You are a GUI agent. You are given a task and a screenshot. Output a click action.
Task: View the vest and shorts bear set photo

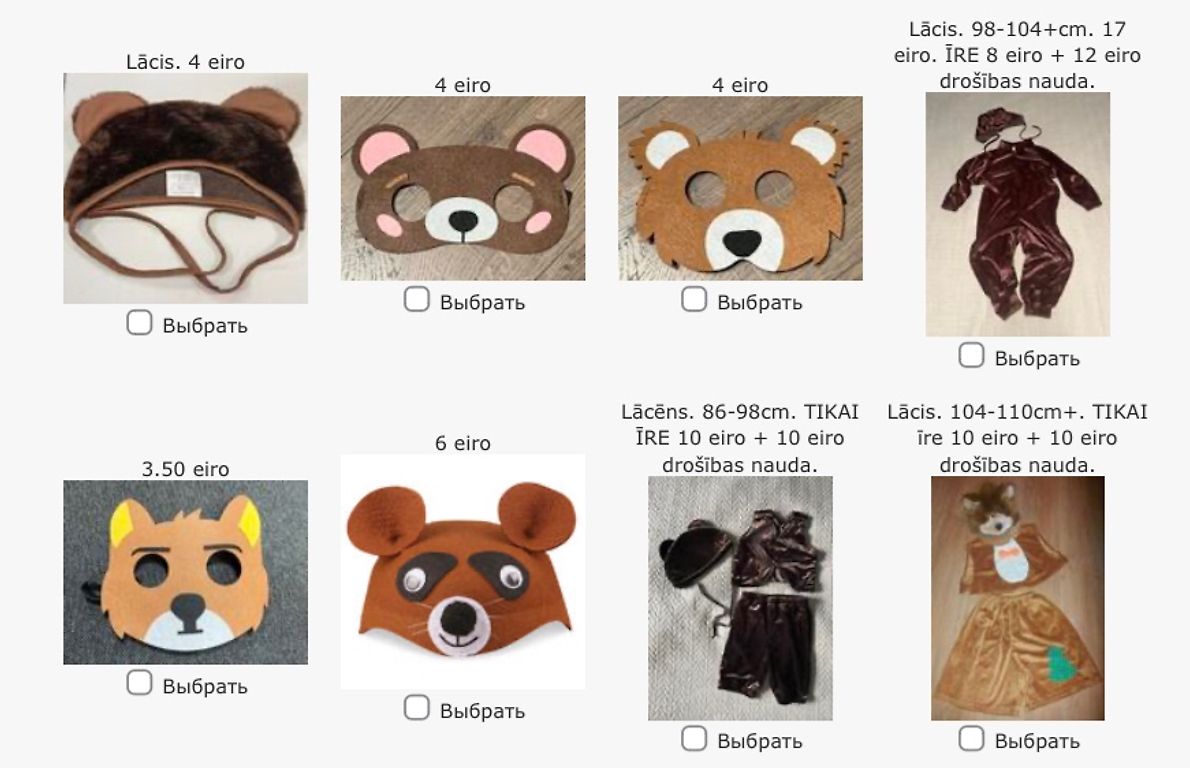(x=741, y=598)
